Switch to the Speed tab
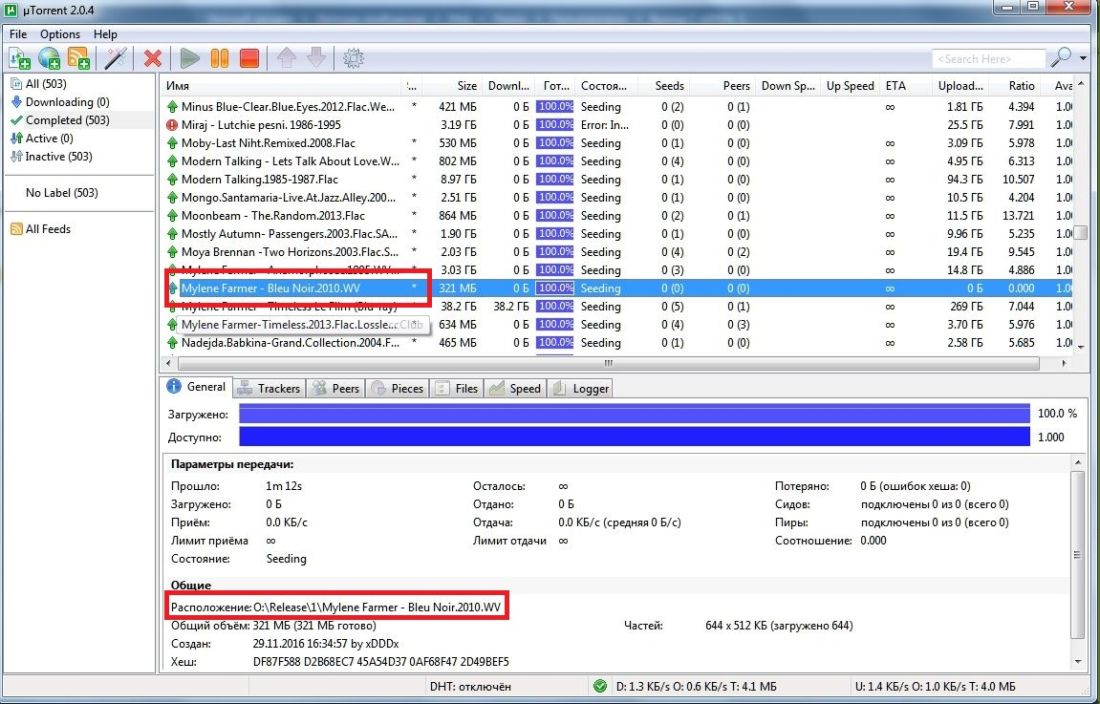 516,388
